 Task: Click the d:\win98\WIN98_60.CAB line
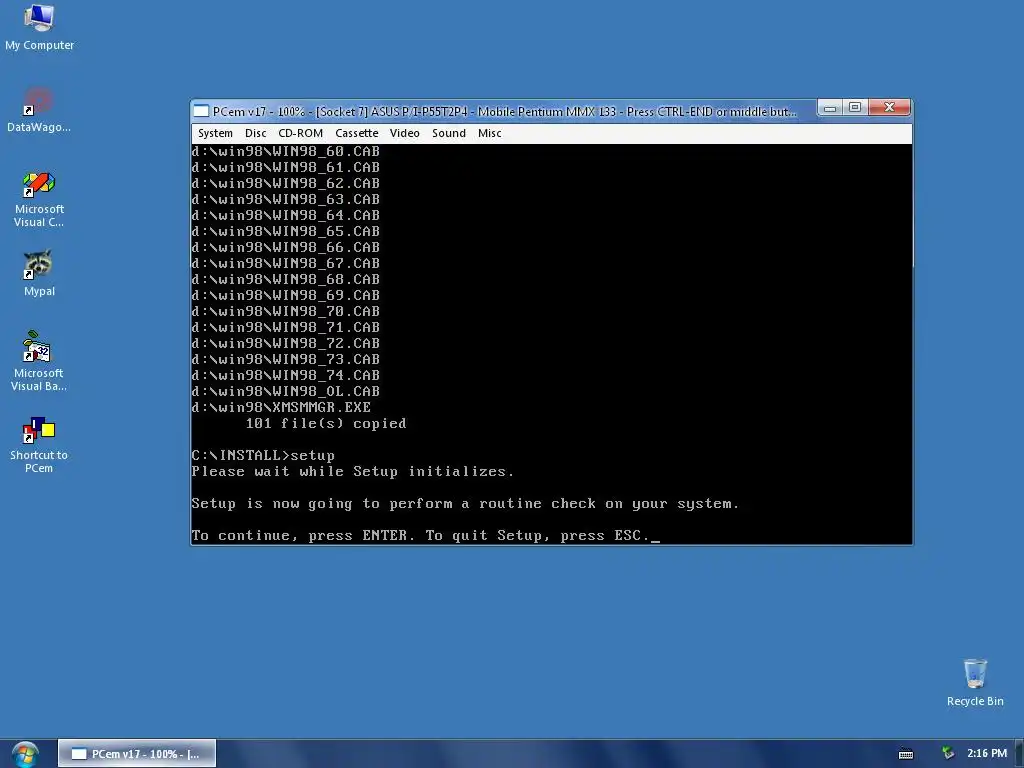[285, 152]
